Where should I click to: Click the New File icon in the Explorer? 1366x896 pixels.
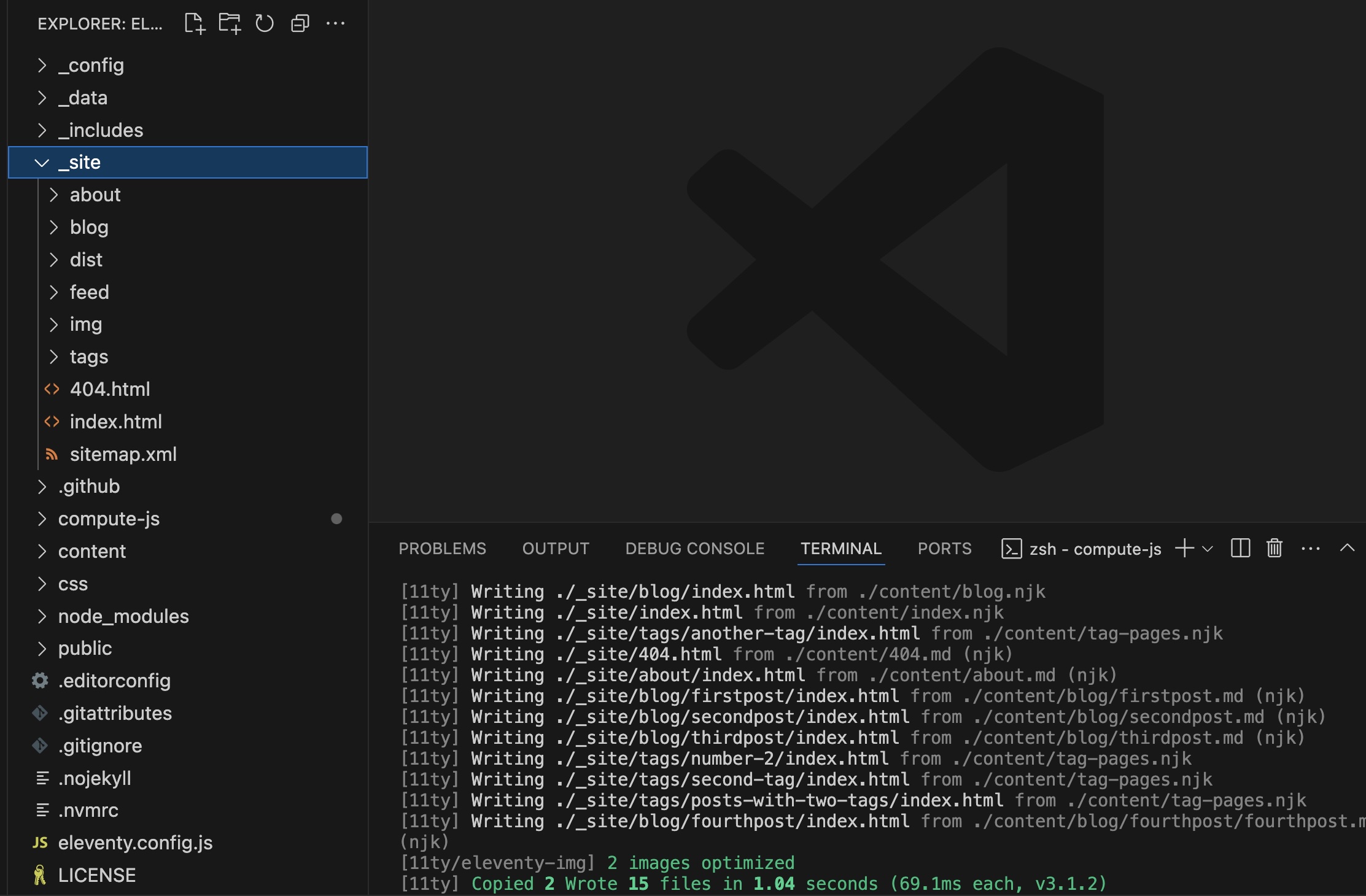pos(195,23)
